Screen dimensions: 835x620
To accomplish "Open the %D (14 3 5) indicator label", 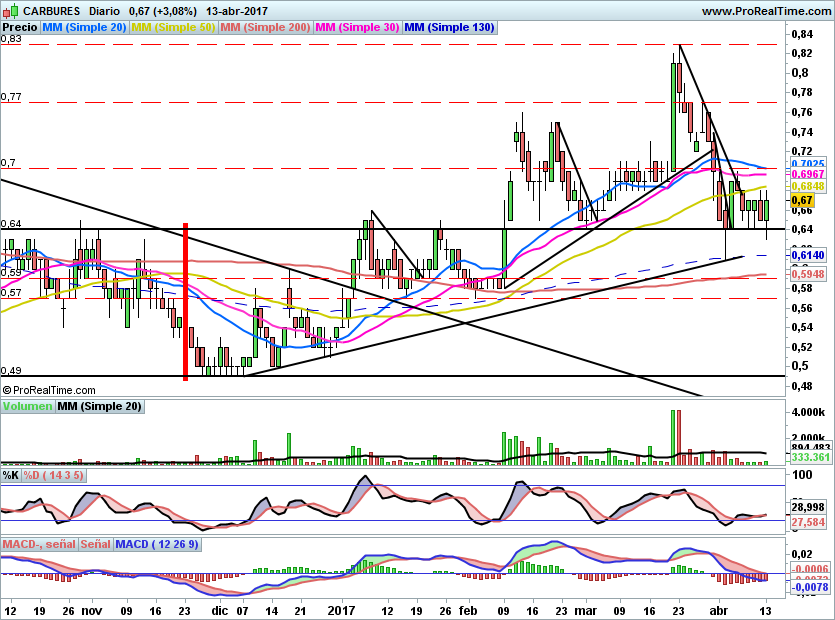I will [55, 475].
